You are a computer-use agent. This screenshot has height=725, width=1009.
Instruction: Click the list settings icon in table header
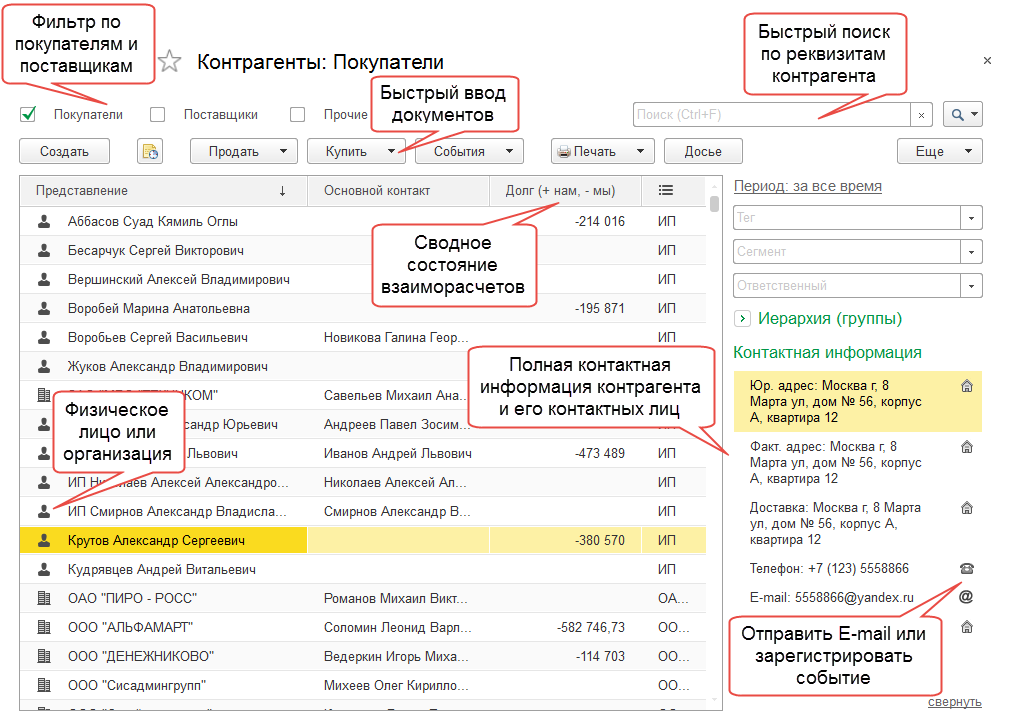point(666,190)
